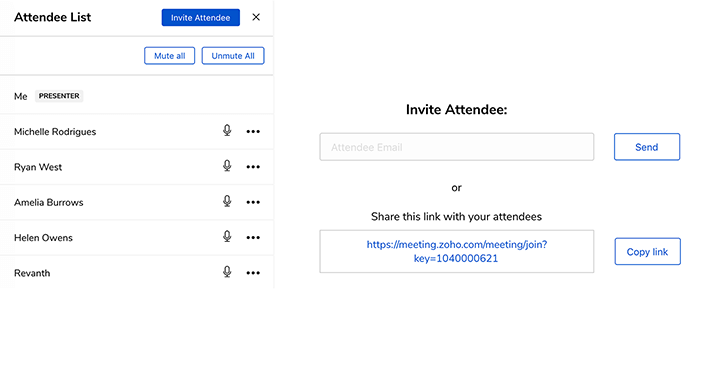
Task: Copy the meeting link
Action: click(647, 251)
